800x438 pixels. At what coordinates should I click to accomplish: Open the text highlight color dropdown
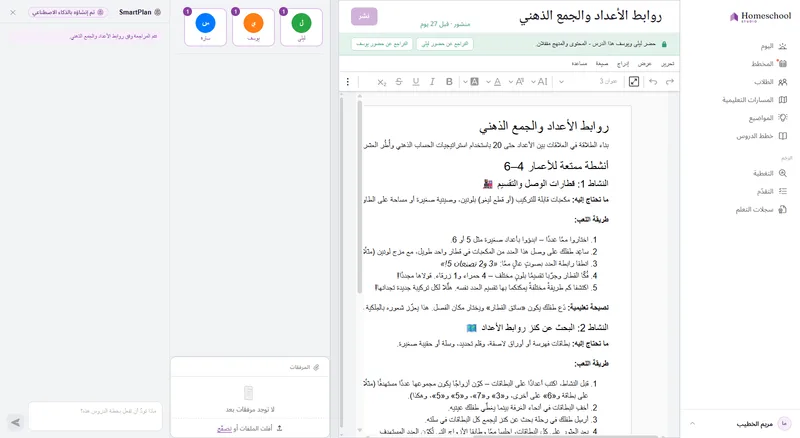(471, 82)
